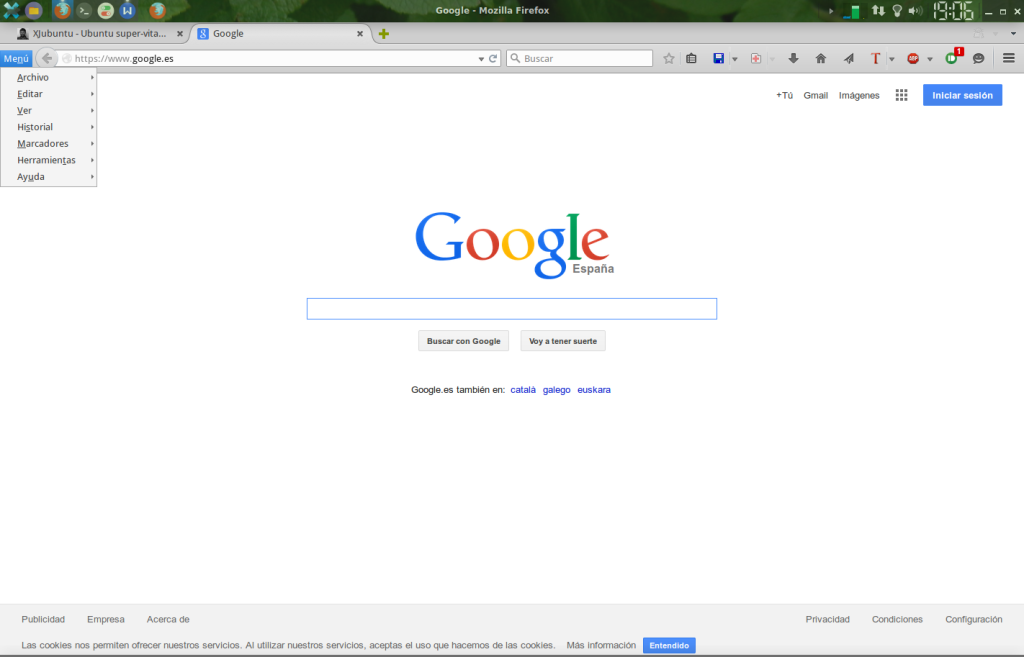The width and height of the screenshot is (1024, 657).
Task: Open the bookmarks list clipboard icon
Action: pyautogui.click(x=691, y=59)
